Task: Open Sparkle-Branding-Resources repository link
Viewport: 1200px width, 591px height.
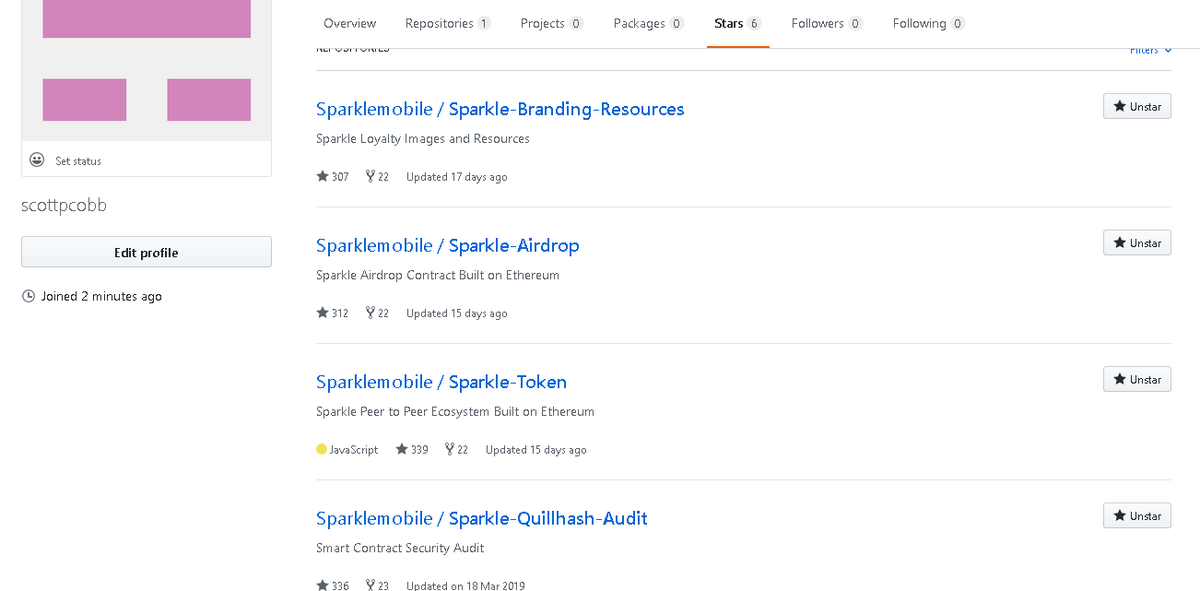Action: [500, 109]
